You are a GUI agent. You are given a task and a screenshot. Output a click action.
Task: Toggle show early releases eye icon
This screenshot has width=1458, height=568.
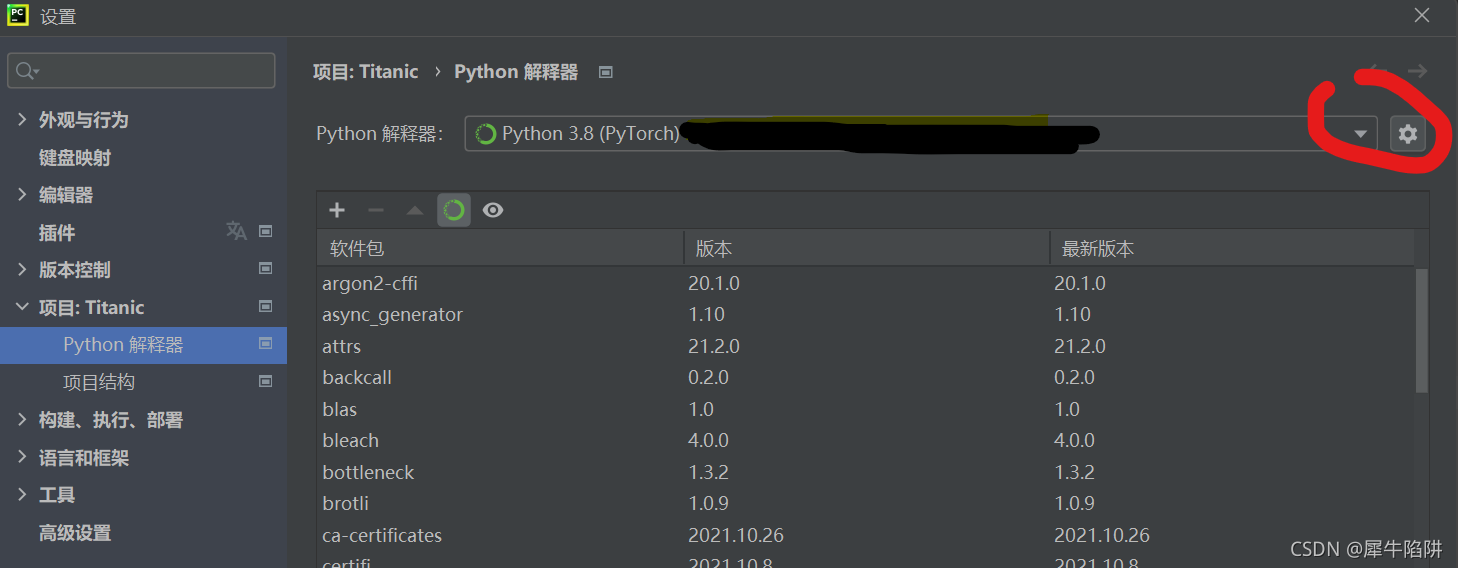[493, 210]
